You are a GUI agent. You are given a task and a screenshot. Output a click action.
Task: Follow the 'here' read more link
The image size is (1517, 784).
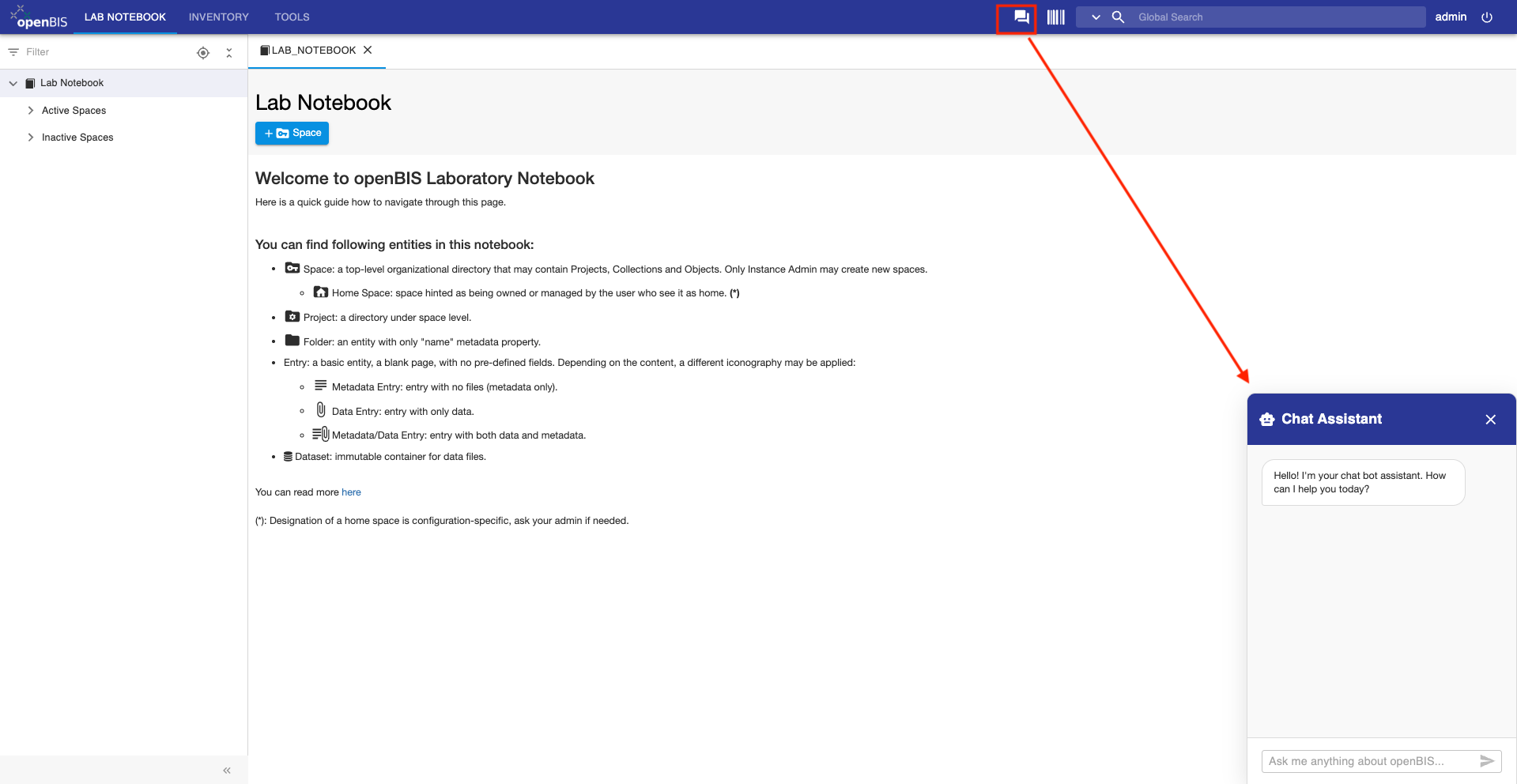(x=351, y=492)
